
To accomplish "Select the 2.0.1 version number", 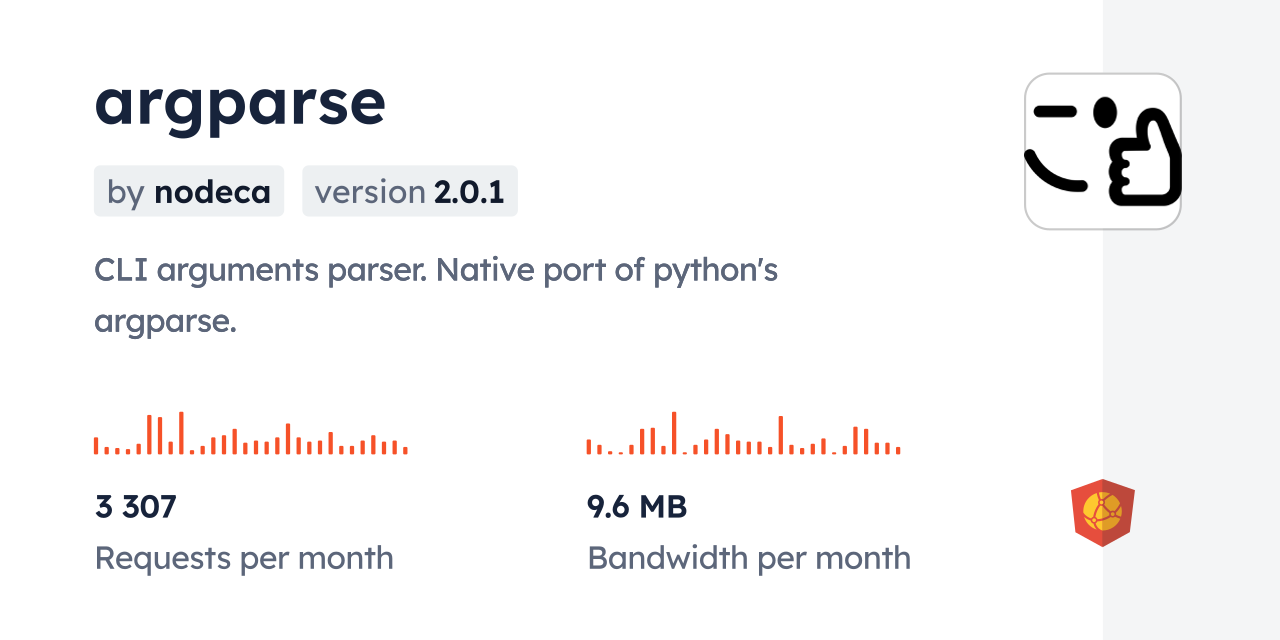I will (x=469, y=192).
